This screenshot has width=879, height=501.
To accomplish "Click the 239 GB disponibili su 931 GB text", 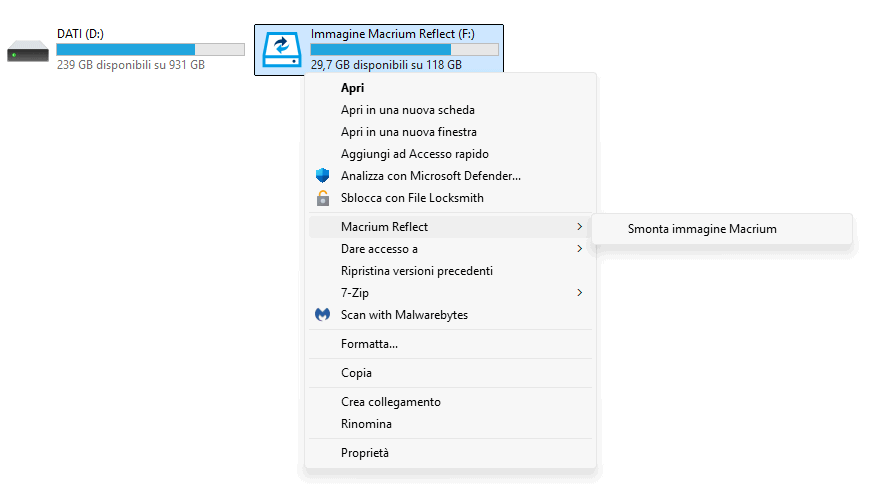I will (x=131, y=65).
